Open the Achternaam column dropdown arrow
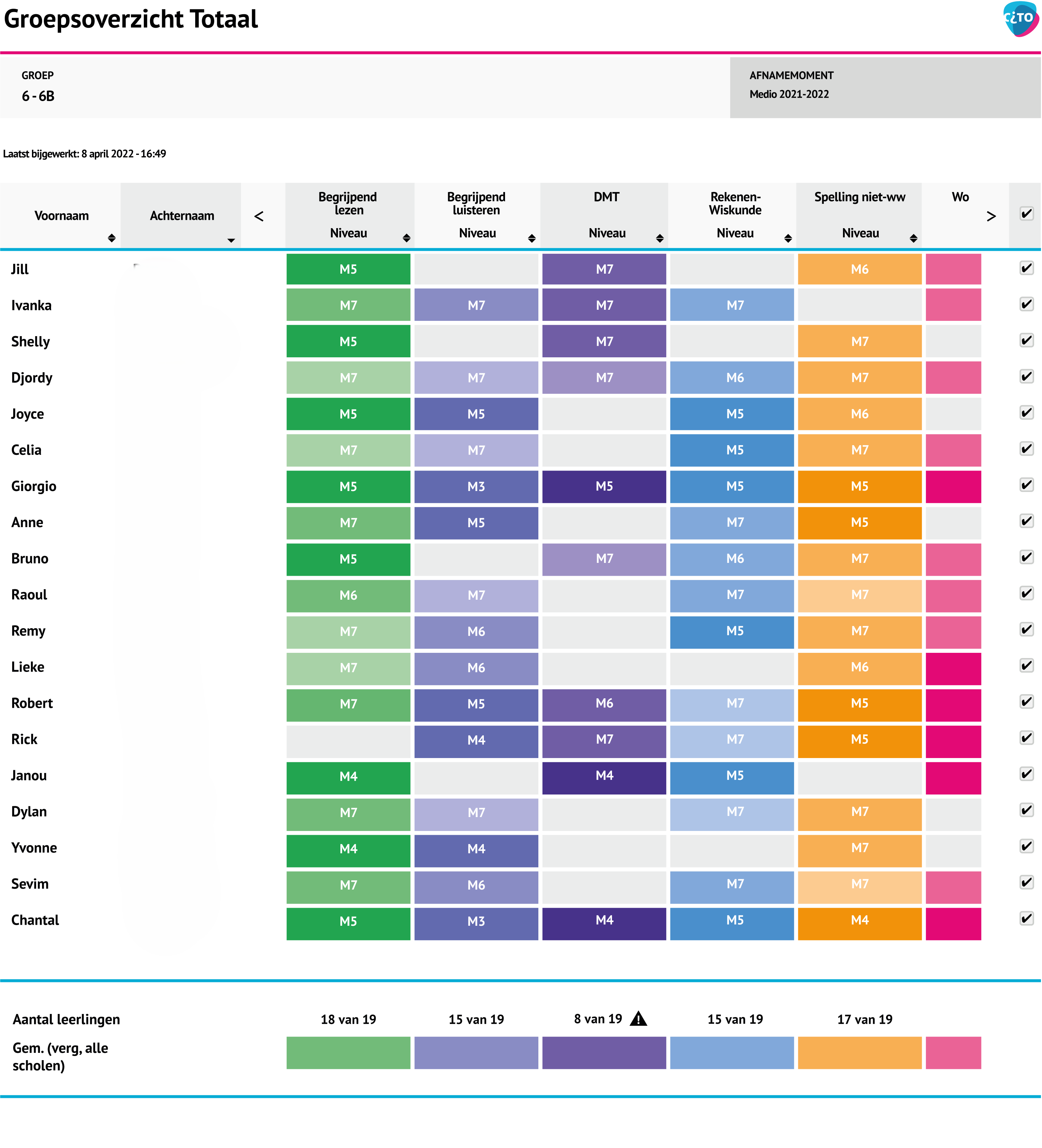Viewport: 1042px width, 1148px height. coord(231,240)
